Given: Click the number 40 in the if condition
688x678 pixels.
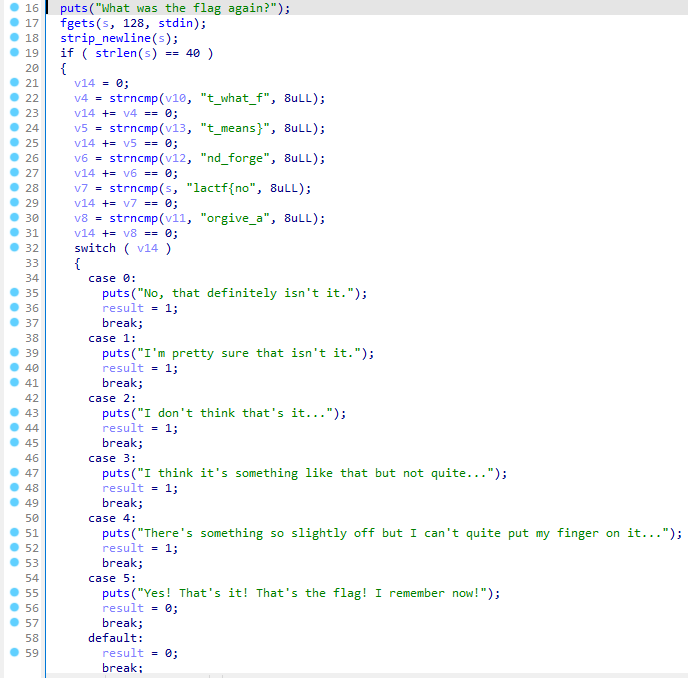Looking at the screenshot, I should pyautogui.click(x=193, y=53).
